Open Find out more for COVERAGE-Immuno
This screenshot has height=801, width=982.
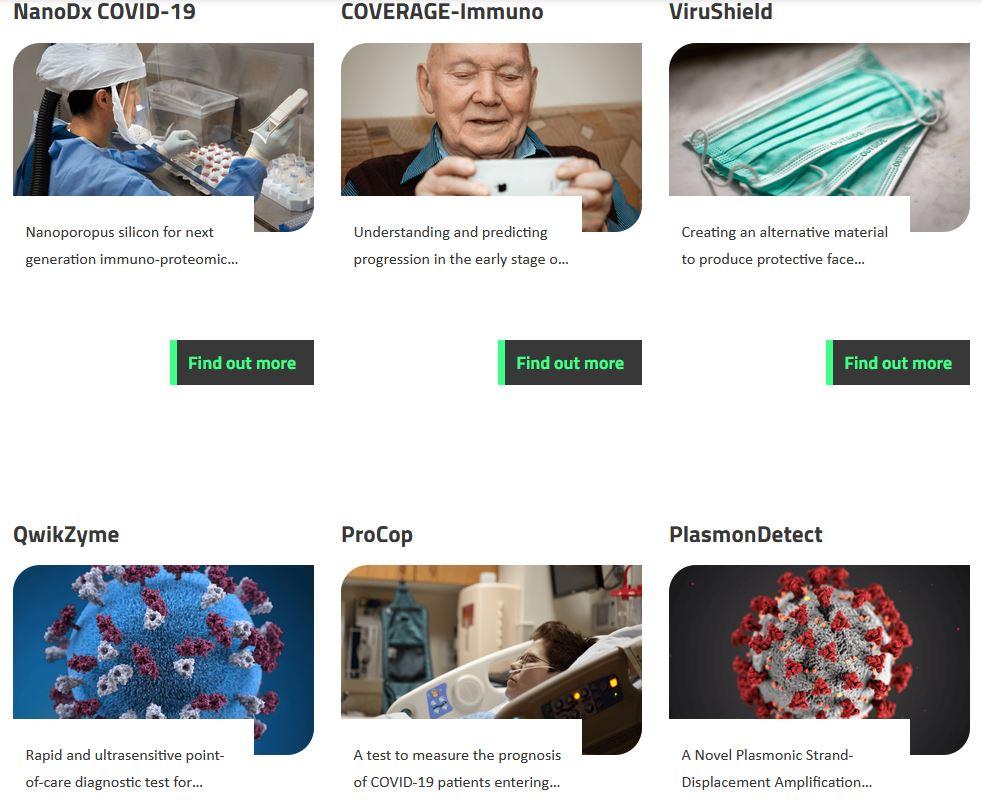click(x=570, y=363)
